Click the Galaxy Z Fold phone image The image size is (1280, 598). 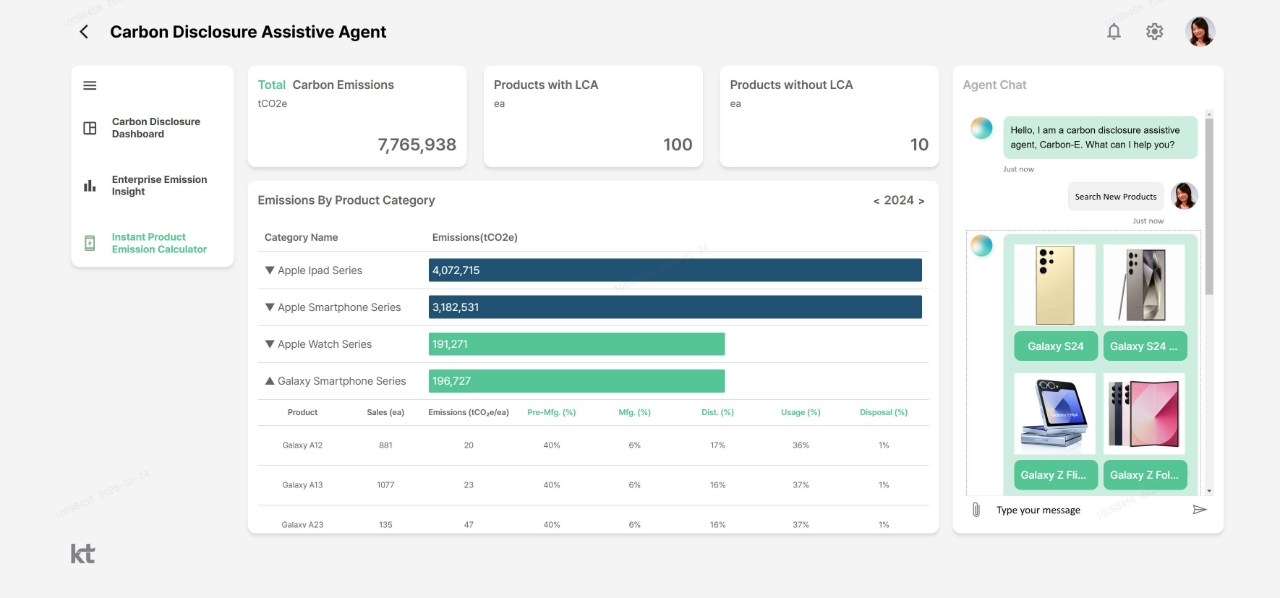[x=1145, y=414]
